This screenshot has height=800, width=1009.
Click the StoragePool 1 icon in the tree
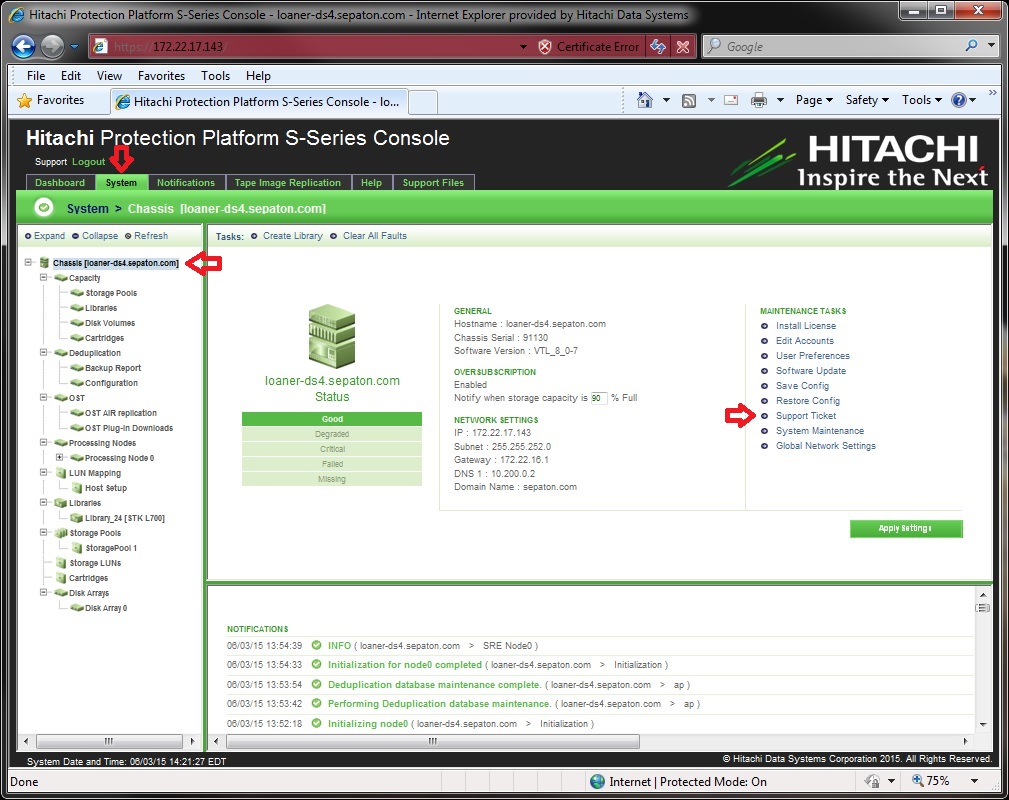[77, 548]
